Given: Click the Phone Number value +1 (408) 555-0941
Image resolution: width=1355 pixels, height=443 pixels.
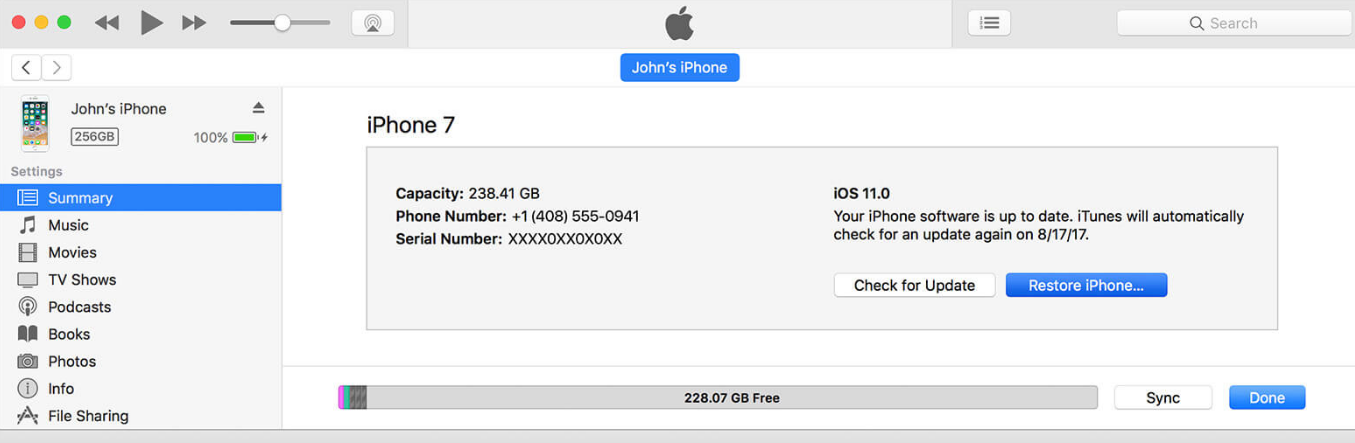Looking at the screenshot, I should pyautogui.click(x=575, y=216).
